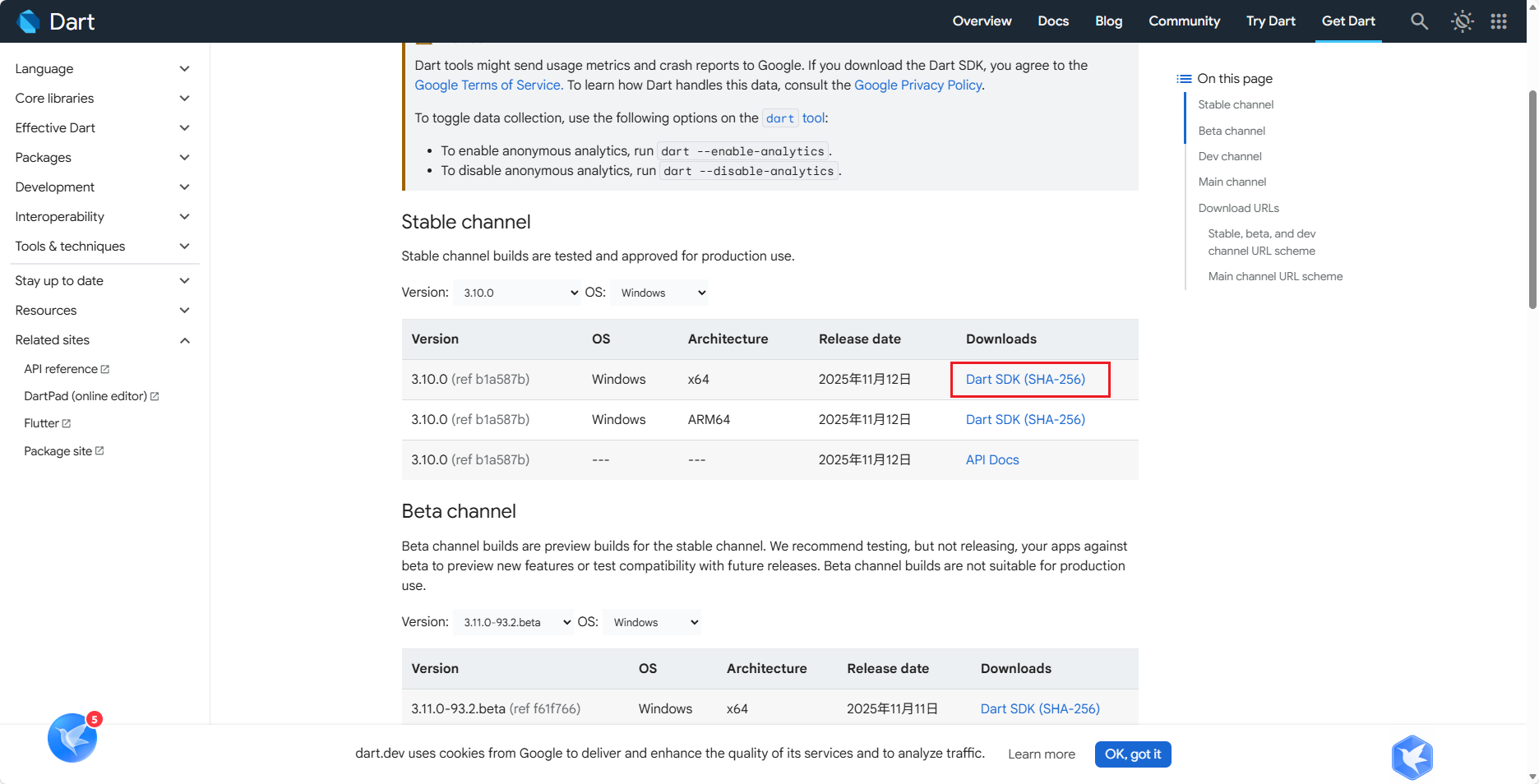Image resolution: width=1539 pixels, height=784 pixels.
Task: Open the Community nav item
Action: [1184, 21]
